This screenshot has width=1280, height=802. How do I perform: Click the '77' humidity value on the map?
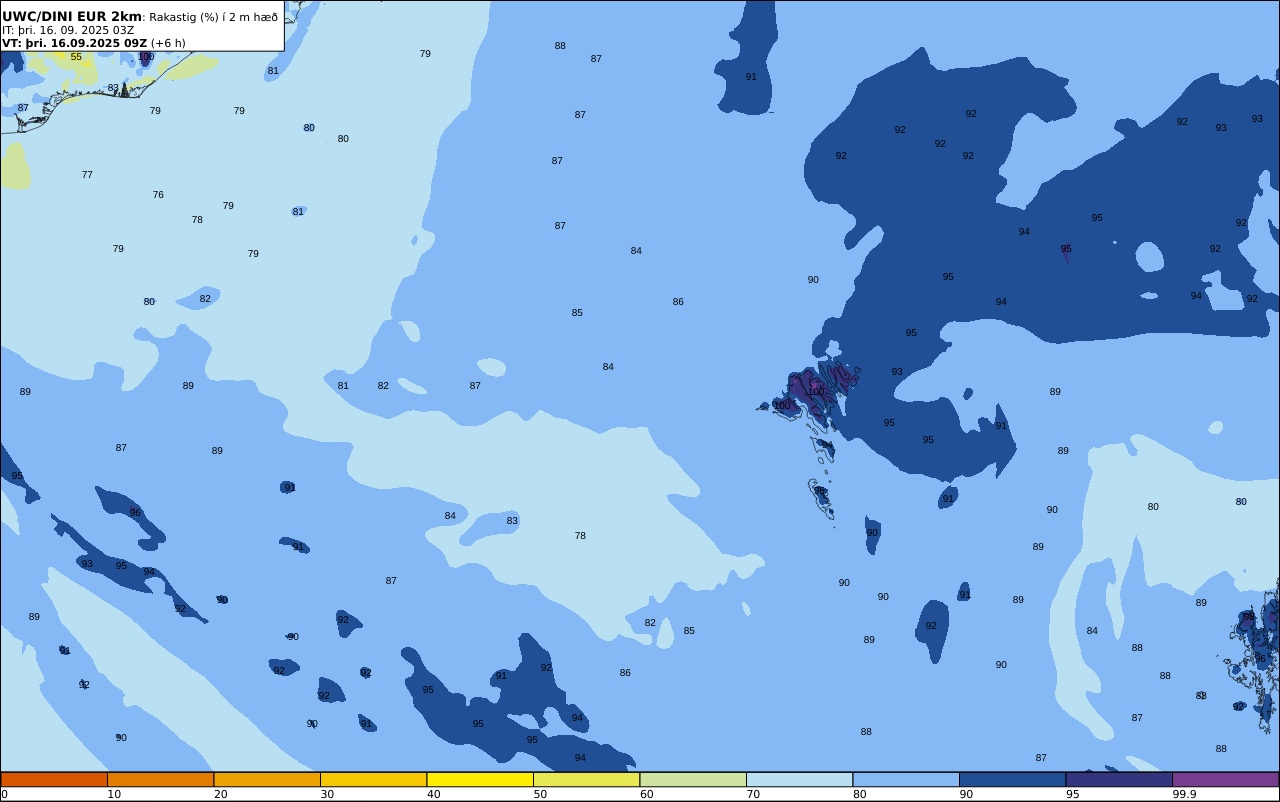tap(87, 175)
